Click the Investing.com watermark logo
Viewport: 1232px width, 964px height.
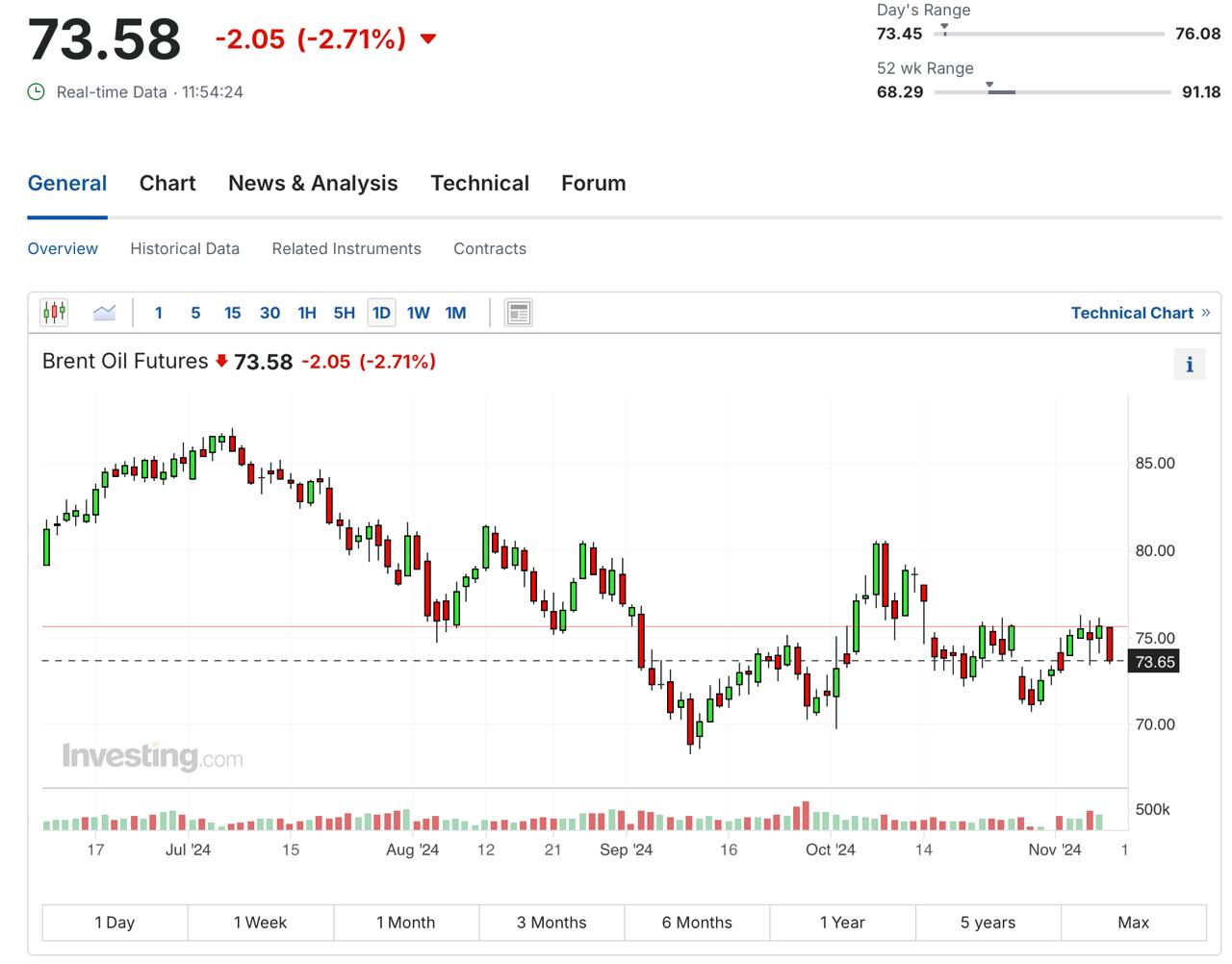point(152,756)
